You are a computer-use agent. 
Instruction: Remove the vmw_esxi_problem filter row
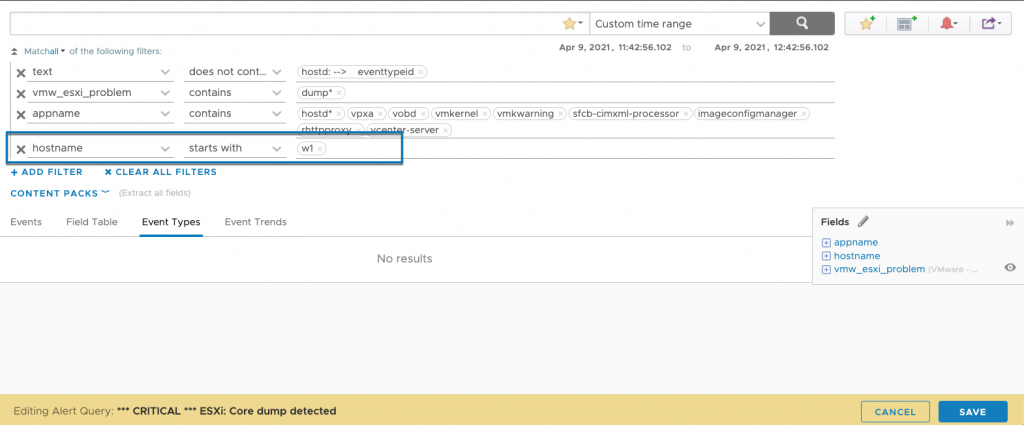[x=21, y=93]
